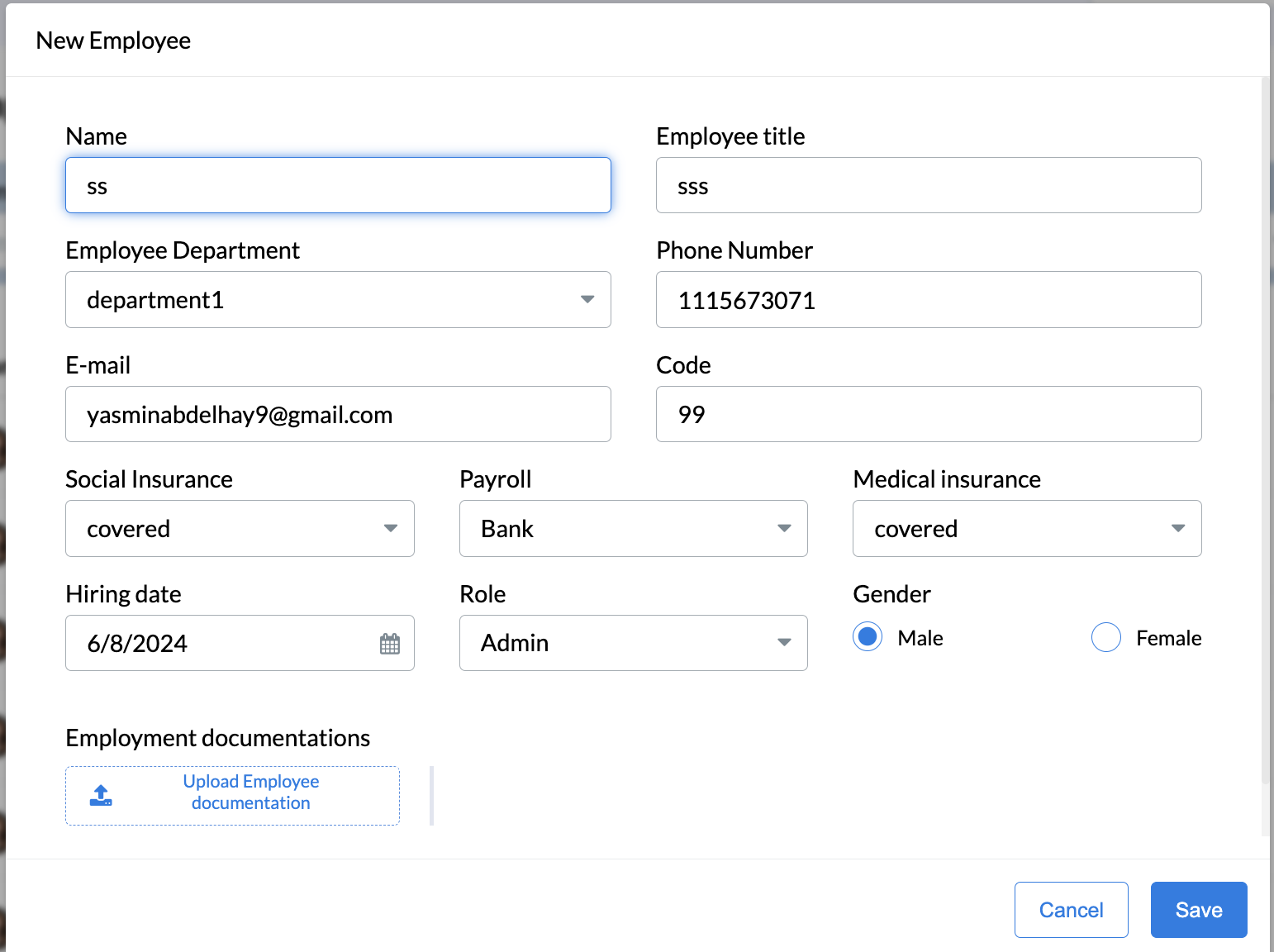The image size is (1274, 952).
Task: Click the upload arrow icon for documentation
Action: [101, 795]
